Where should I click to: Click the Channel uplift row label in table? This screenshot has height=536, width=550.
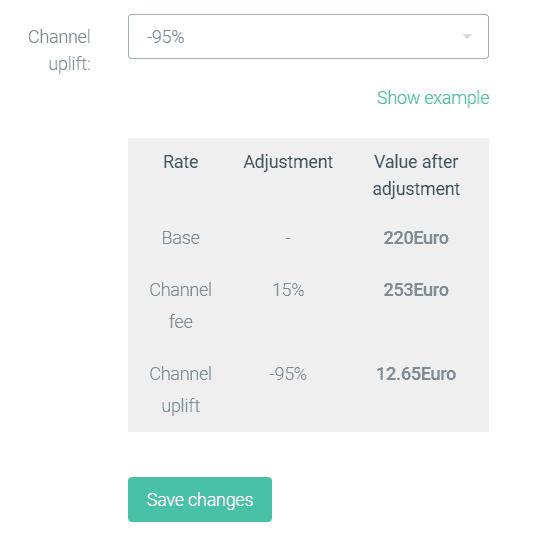tap(181, 389)
